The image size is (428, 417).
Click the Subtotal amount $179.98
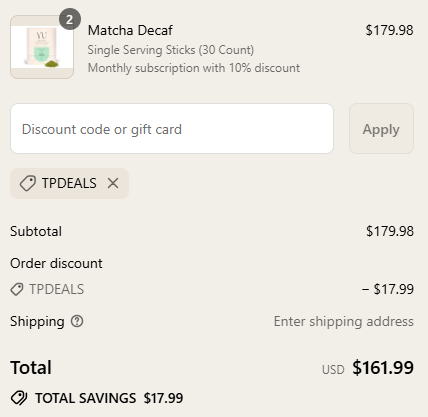tap(390, 231)
